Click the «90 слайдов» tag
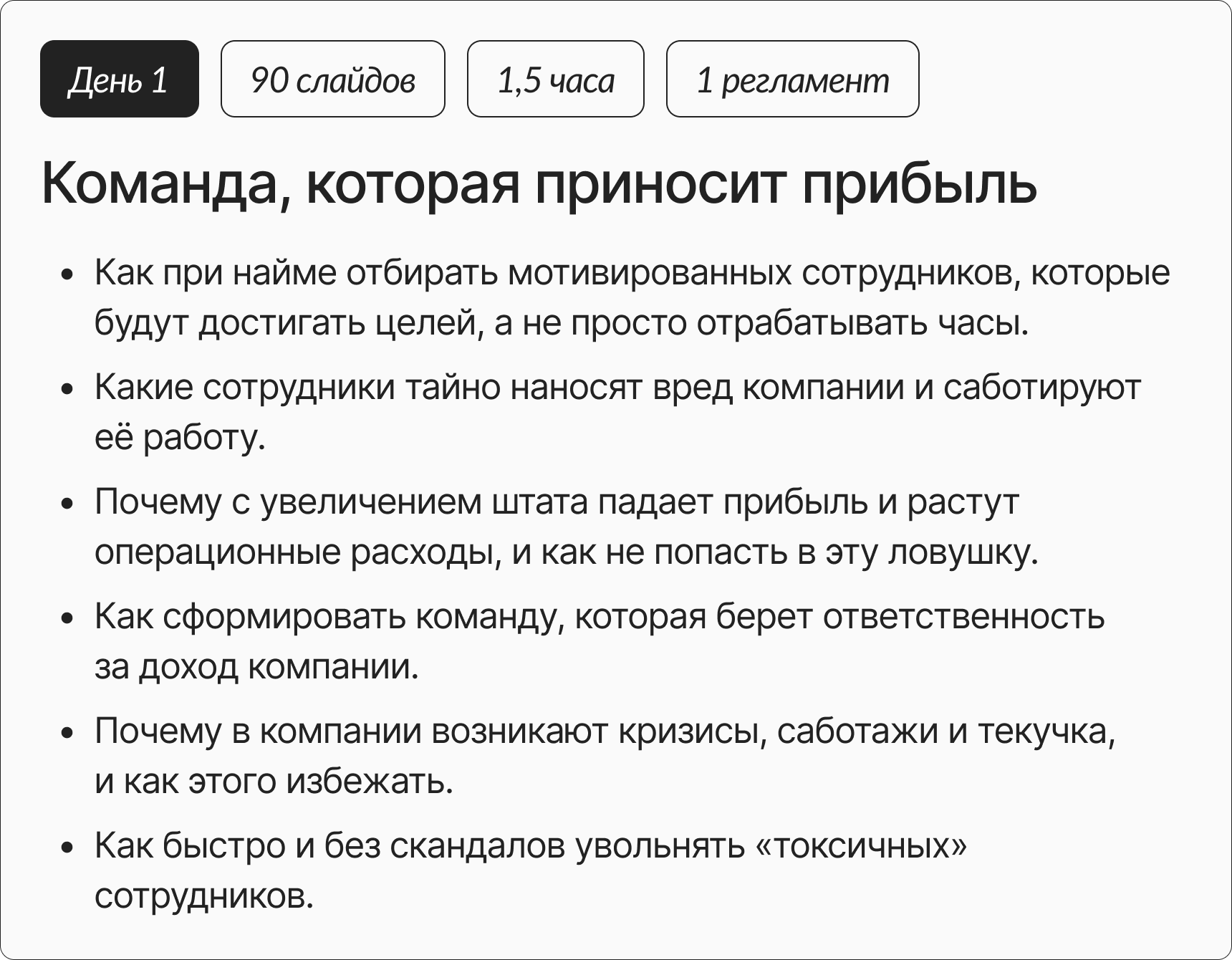 click(333, 79)
